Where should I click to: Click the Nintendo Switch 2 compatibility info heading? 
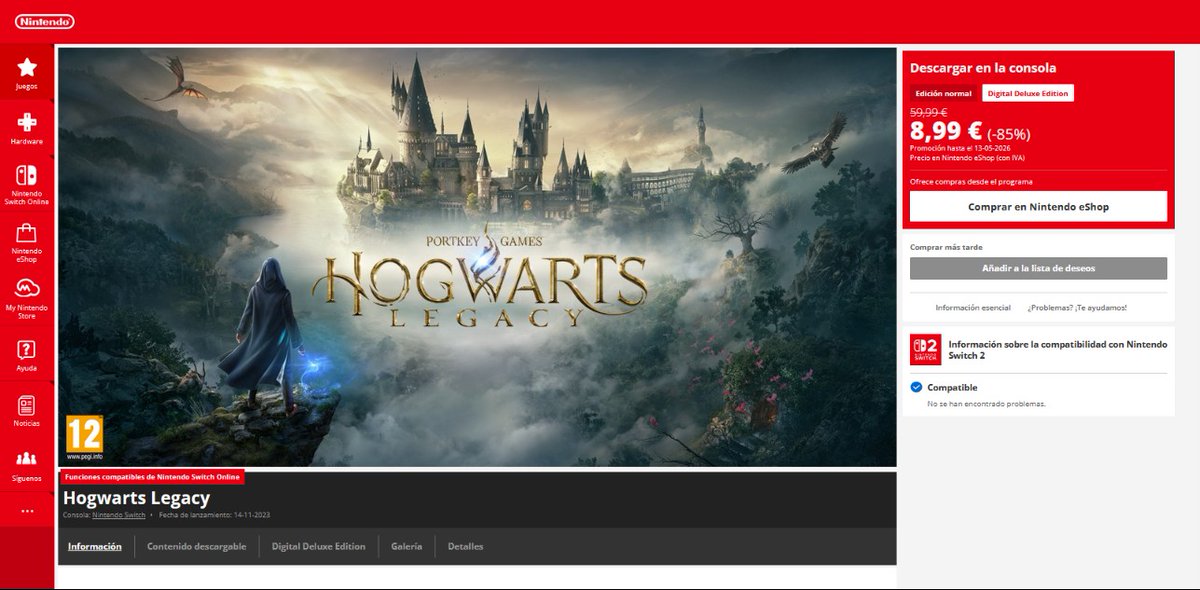point(1057,349)
